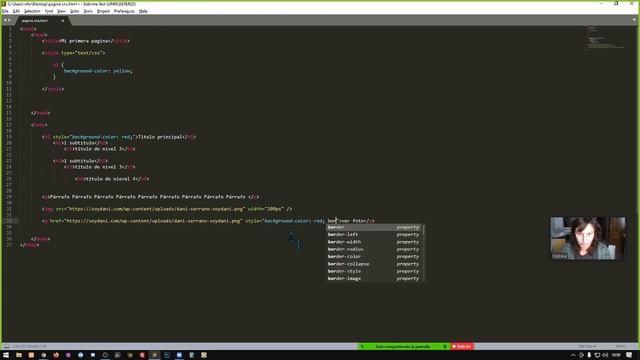Open the Help menu

tap(143, 11)
